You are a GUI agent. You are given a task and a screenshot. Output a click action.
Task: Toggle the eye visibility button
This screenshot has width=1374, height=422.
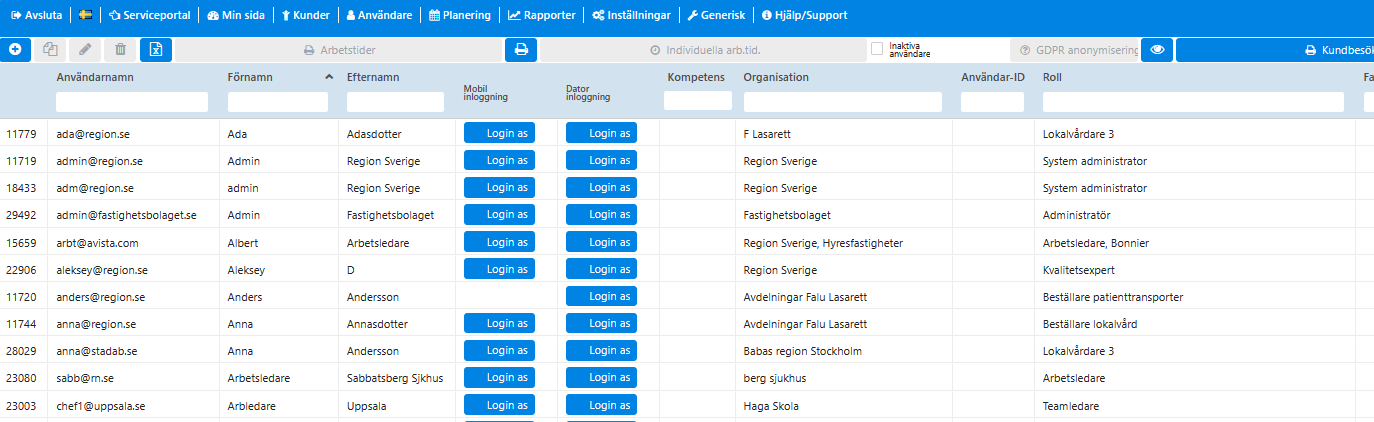coord(1157,49)
